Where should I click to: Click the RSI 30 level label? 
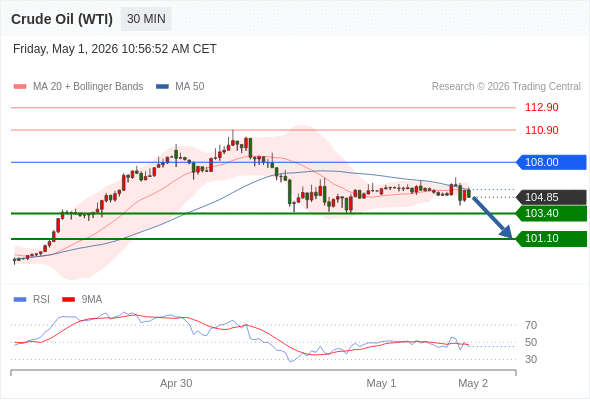(531, 359)
